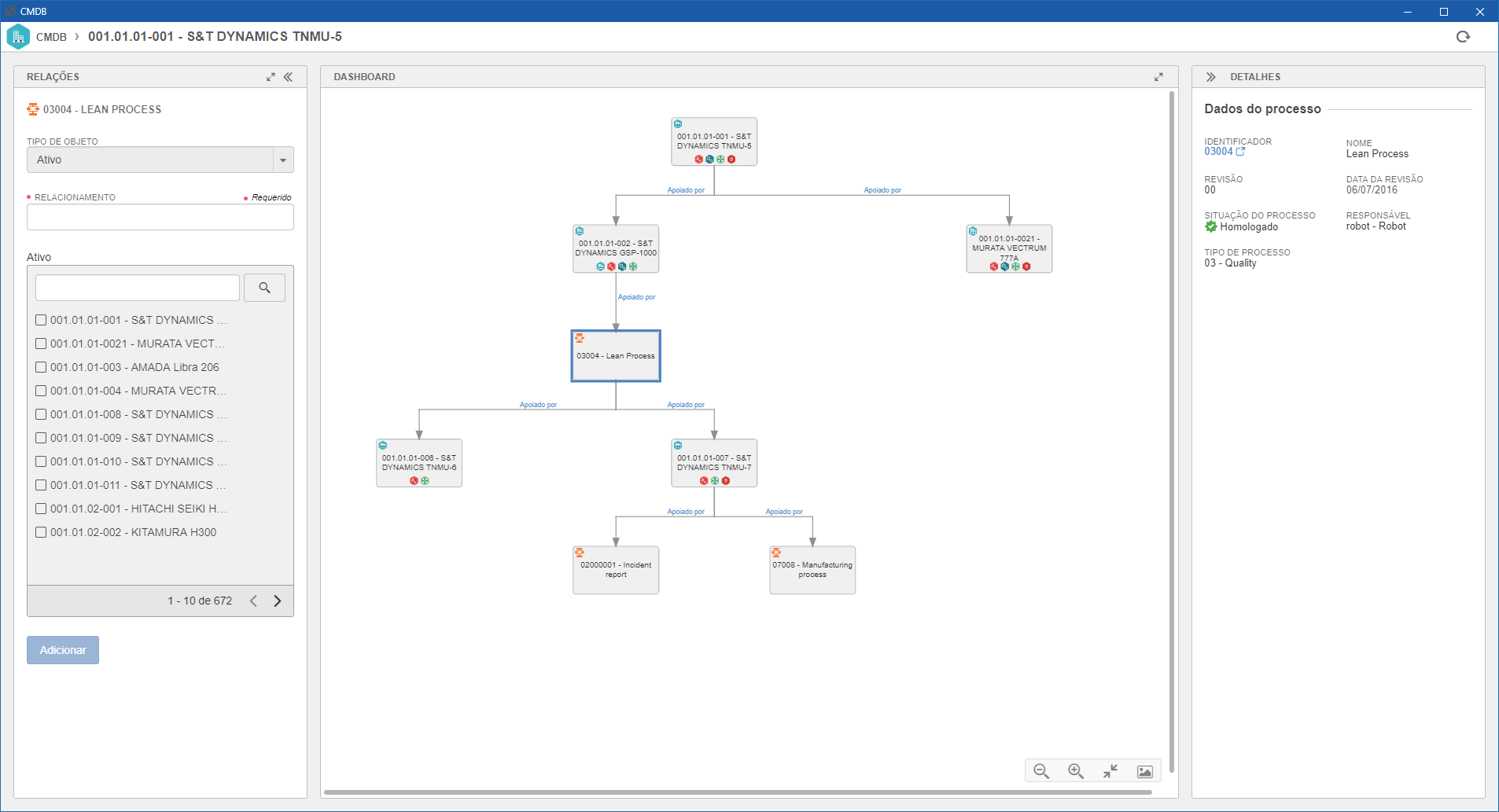Check 001.01.01-001 - S&T DYNAMICS checkbox
The width and height of the screenshot is (1499, 812).
[x=41, y=320]
